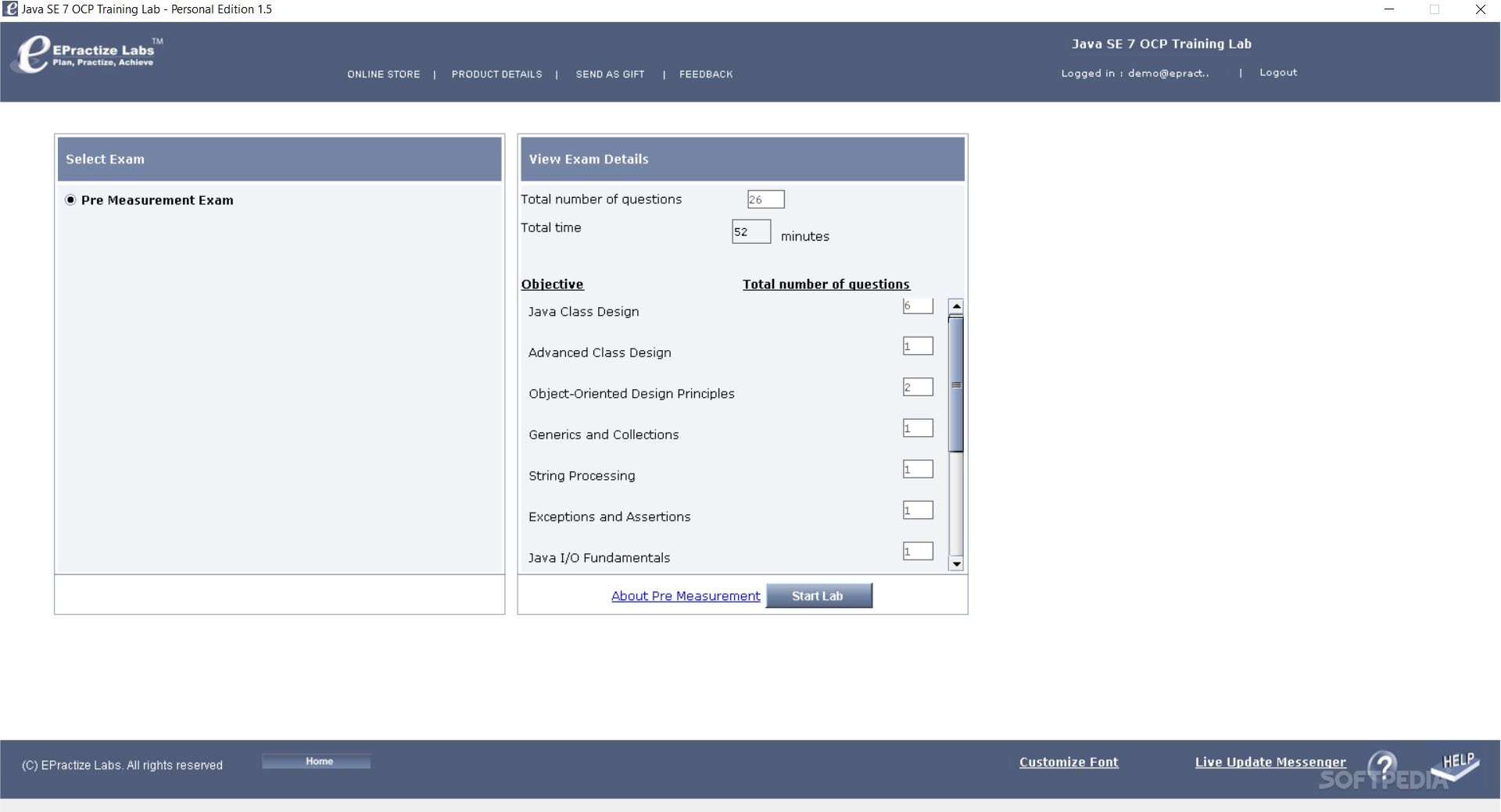Viewport: 1501px width, 812px height.
Task: Click the 'View Exam Details' panel header
Action: [x=743, y=159]
